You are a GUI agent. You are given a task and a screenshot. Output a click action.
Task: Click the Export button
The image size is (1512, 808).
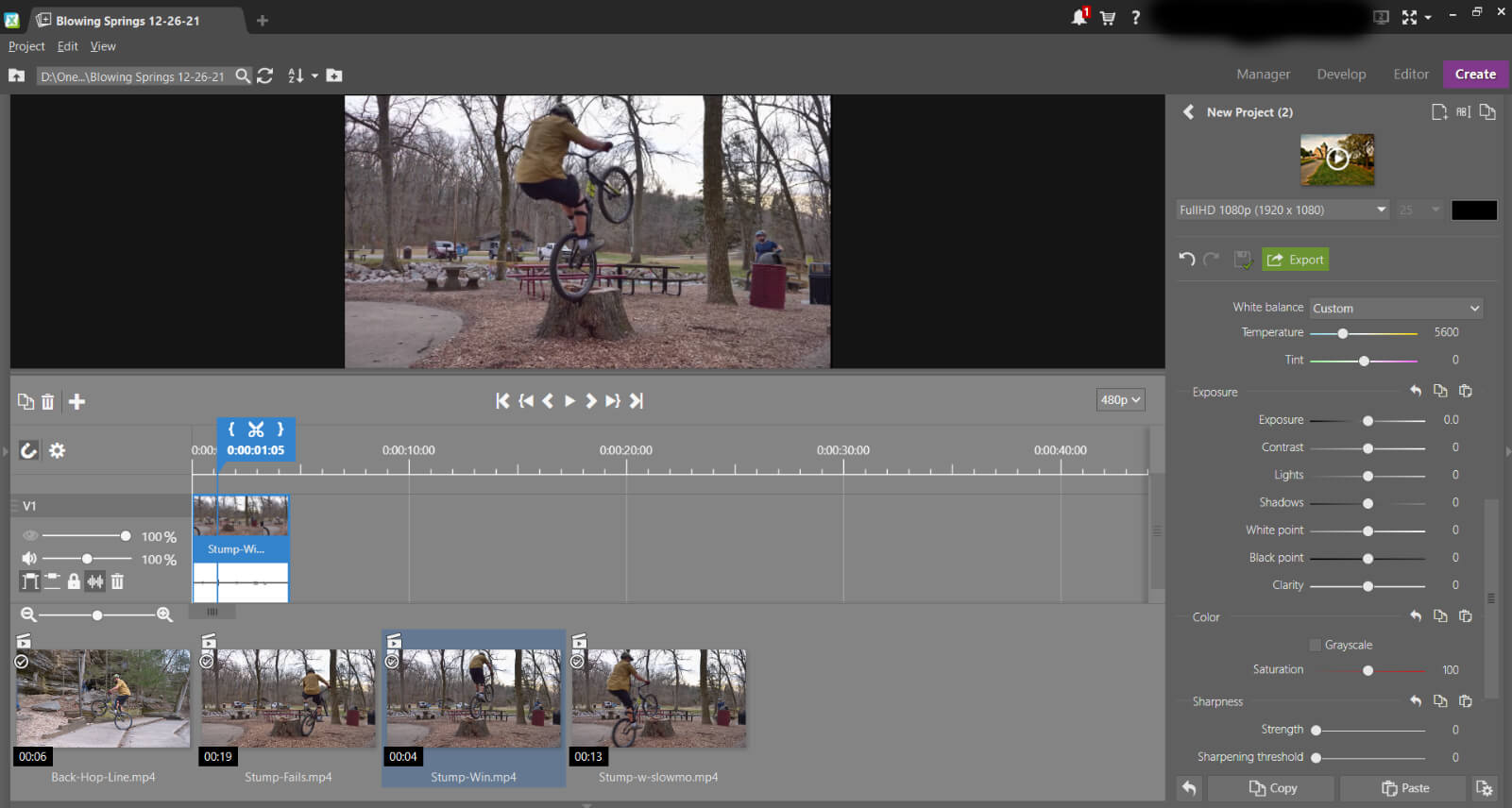[x=1296, y=260]
